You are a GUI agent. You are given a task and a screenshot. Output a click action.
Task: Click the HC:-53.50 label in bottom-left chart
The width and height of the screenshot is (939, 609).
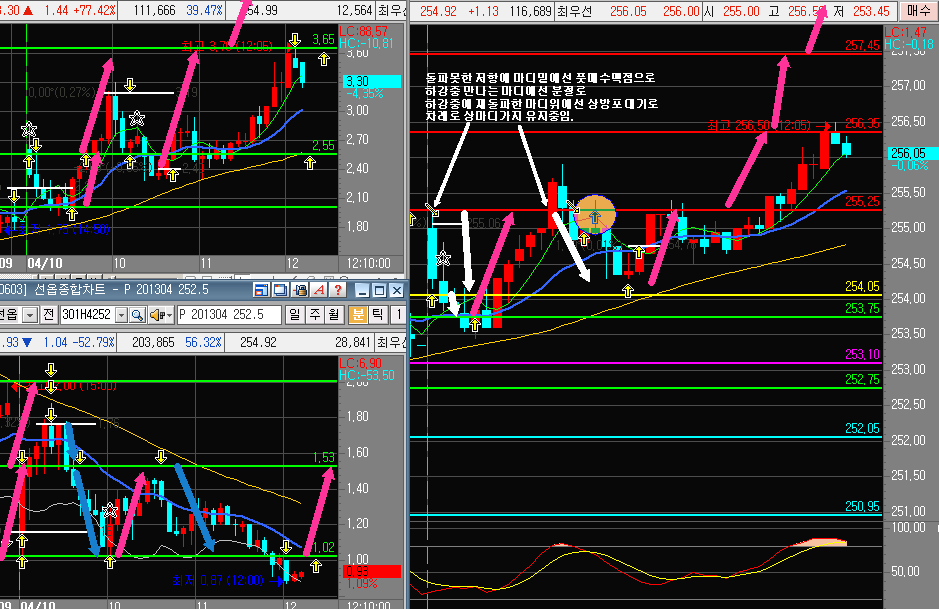366,375
